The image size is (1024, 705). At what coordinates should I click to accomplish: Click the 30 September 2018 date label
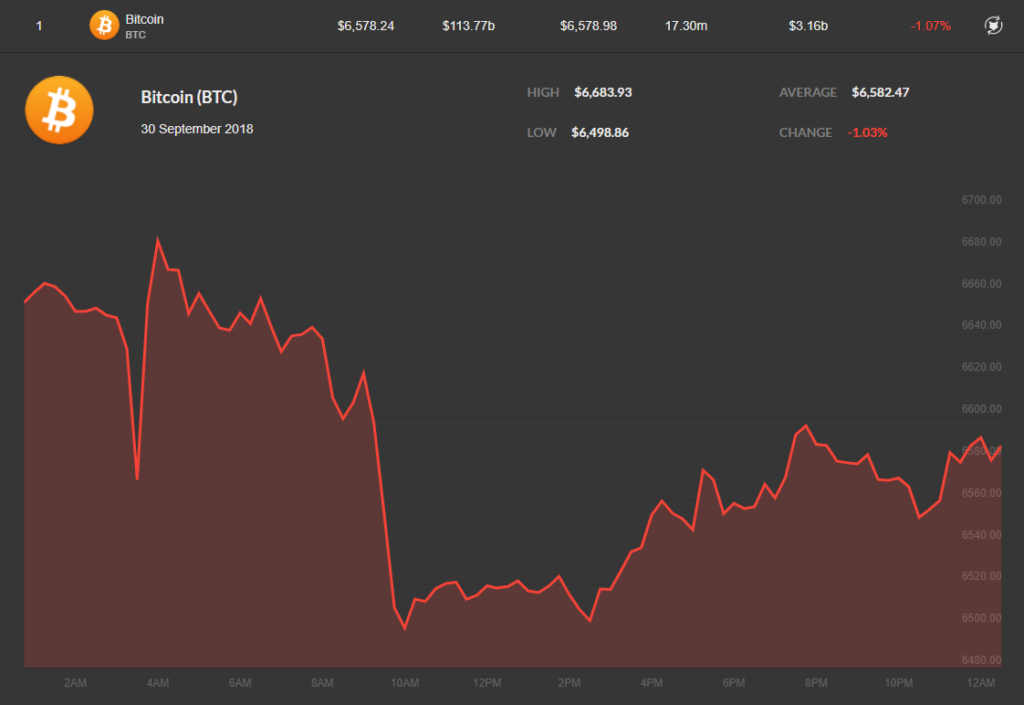click(x=197, y=129)
